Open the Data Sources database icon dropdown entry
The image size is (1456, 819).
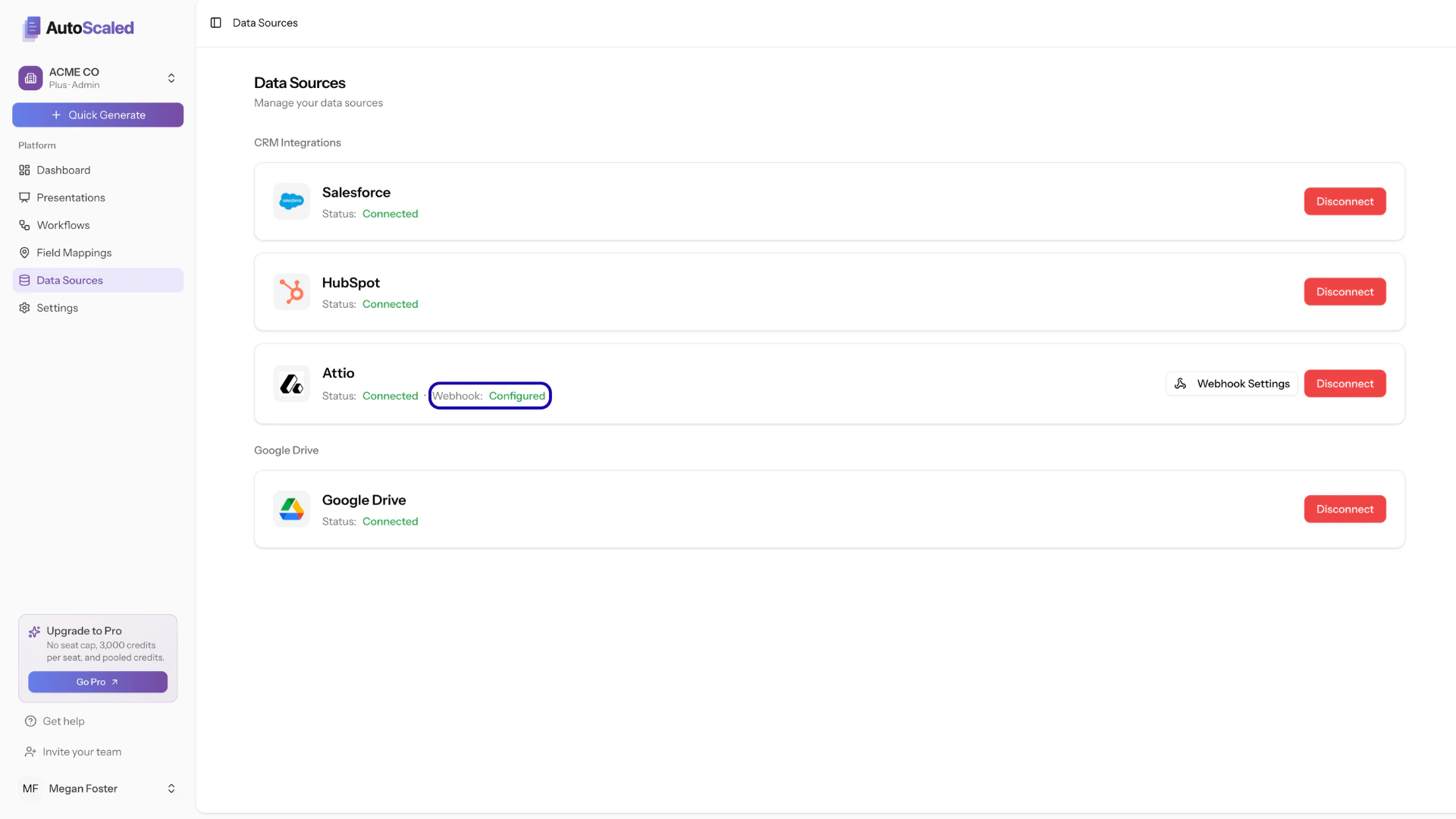(x=24, y=280)
